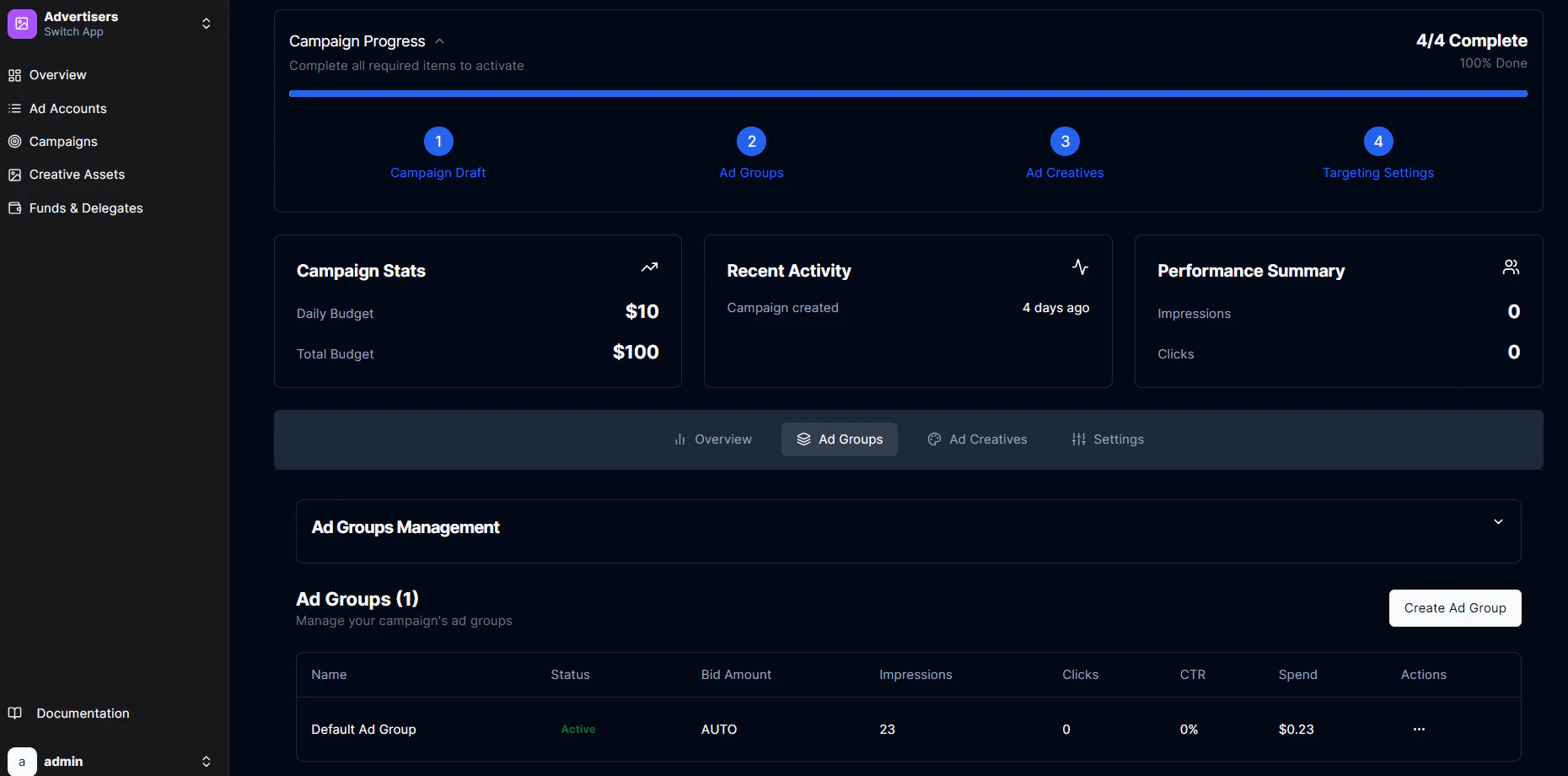Select the Ad Groups tab
The image size is (1568, 776).
840,439
